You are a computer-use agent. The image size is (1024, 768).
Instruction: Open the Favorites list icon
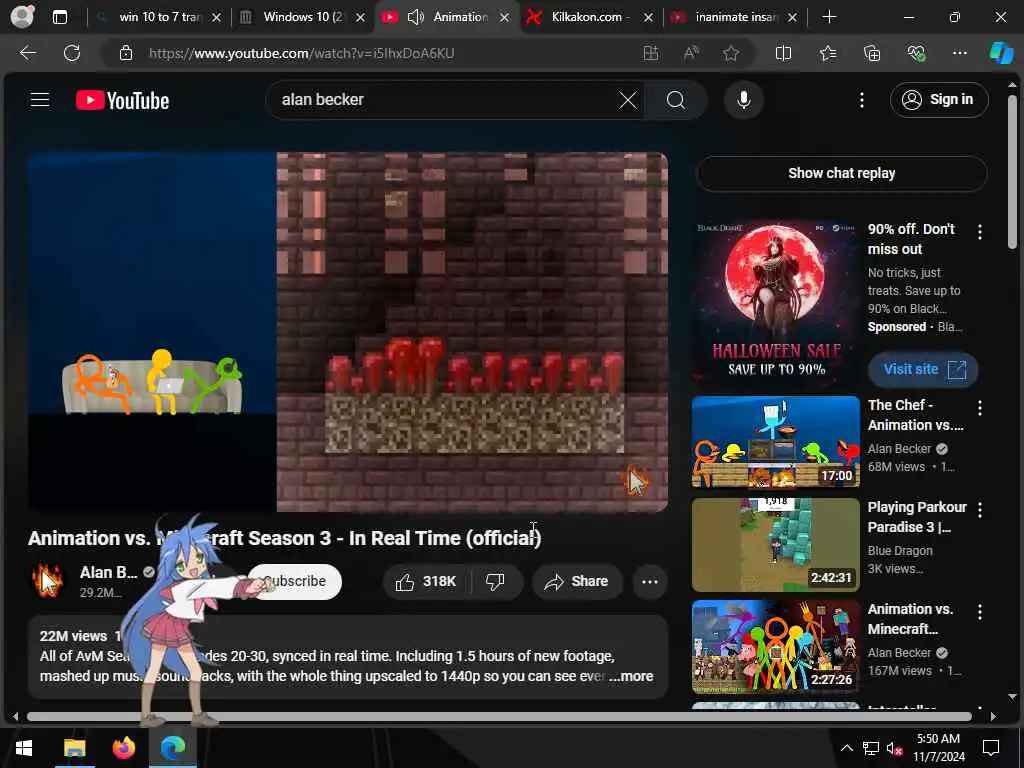(x=828, y=54)
